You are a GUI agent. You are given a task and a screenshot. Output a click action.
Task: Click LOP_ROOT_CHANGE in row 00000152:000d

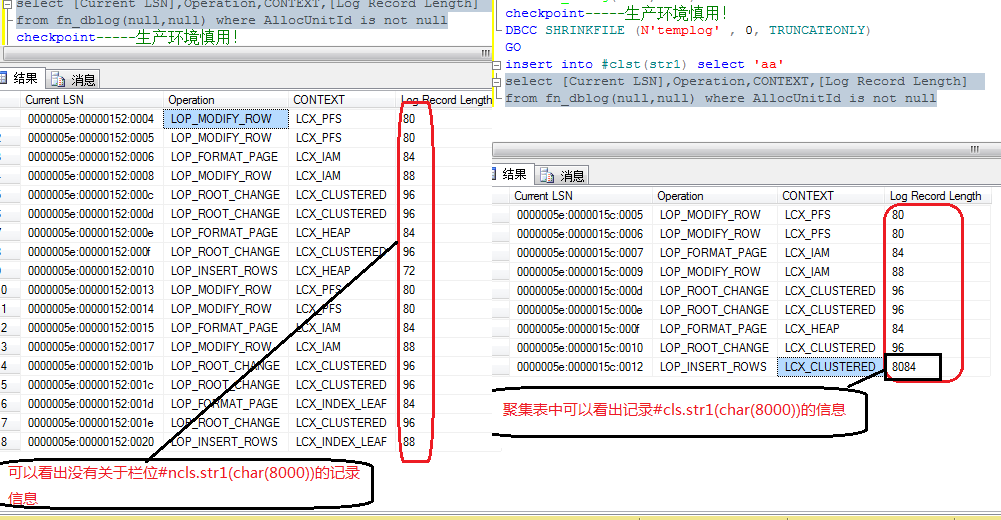click(x=225, y=214)
